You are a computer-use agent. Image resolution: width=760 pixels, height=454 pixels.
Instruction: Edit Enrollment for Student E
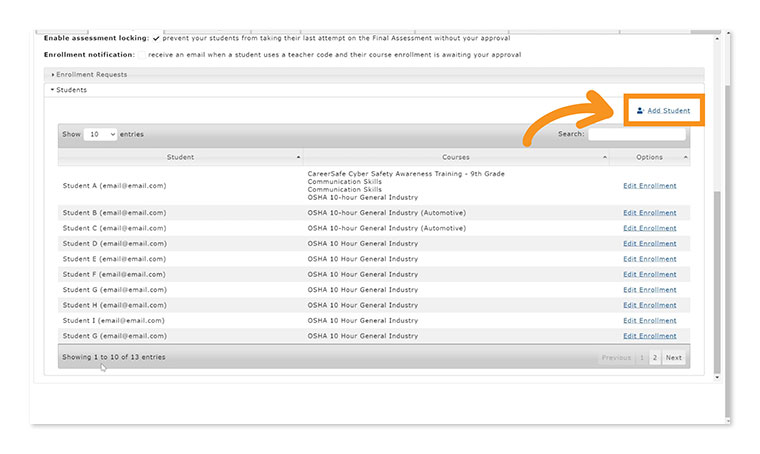tap(649, 259)
